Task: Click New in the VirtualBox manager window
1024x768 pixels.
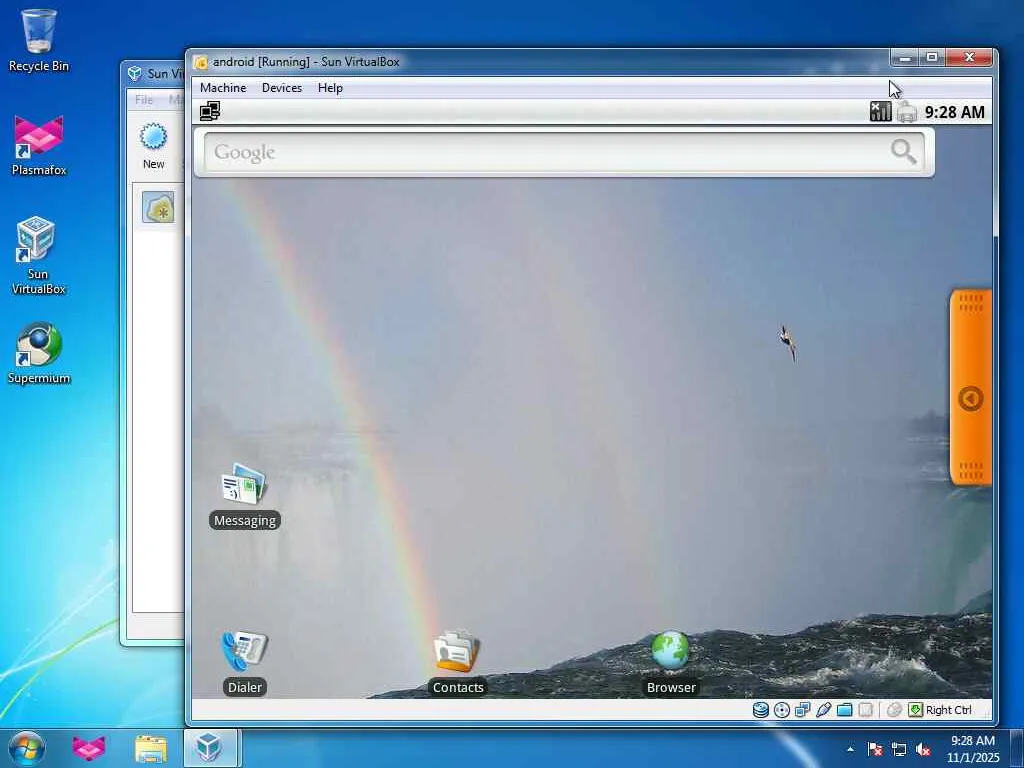Action: (x=153, y=146)
